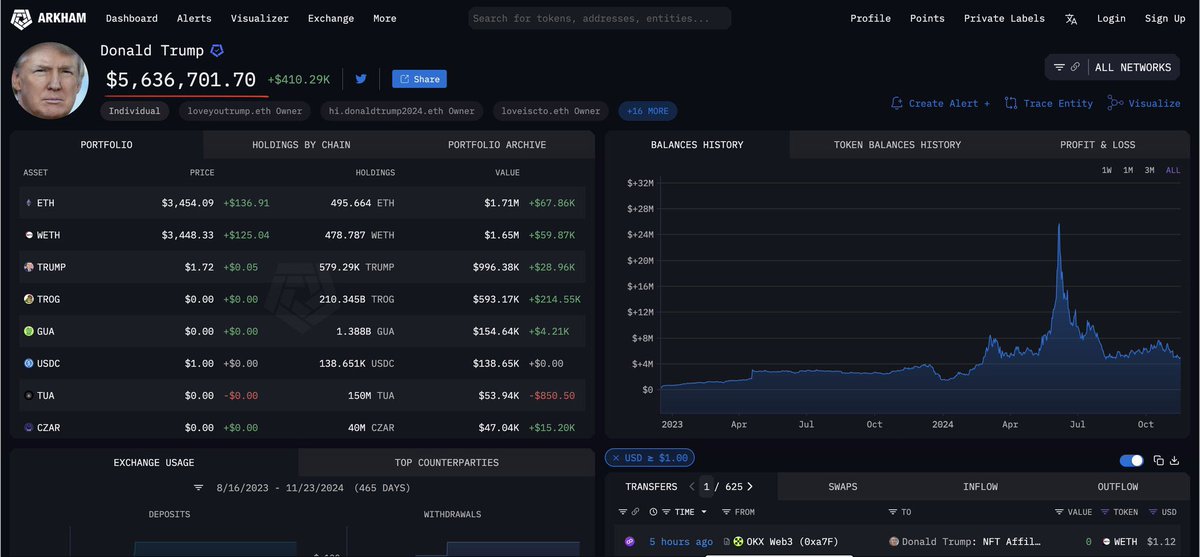Click the GUA token icon
Screen dimensions: 1200x557
pyautogui.click(x=28, y=331)
